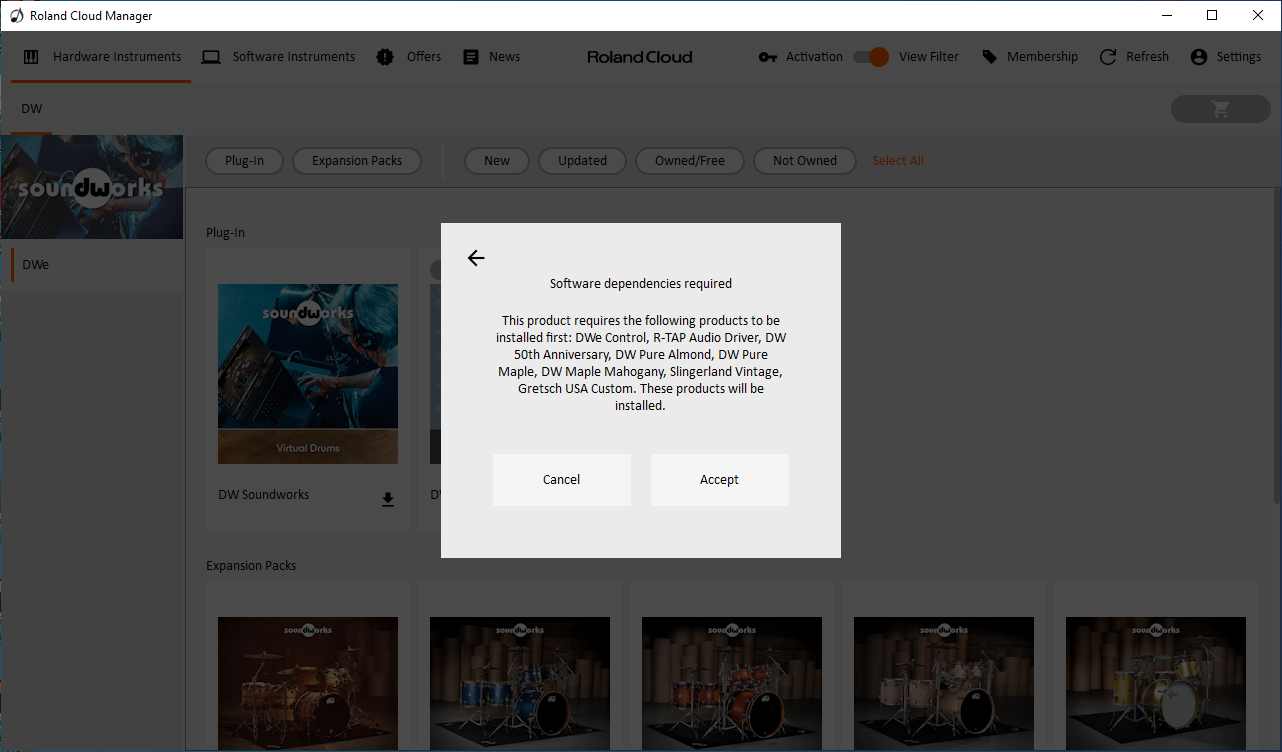Click the Expansion Packs section heading
Screen dimensions: 1282x752
tap(251, 566)
